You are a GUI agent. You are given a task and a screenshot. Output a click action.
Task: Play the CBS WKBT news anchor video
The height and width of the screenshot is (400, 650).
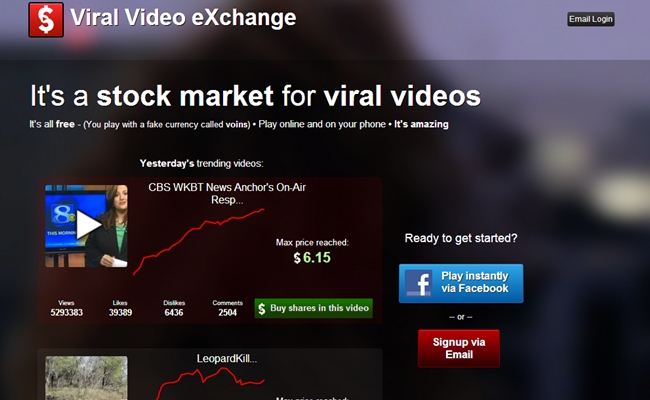pyautogui.click(x=86, y=225)
